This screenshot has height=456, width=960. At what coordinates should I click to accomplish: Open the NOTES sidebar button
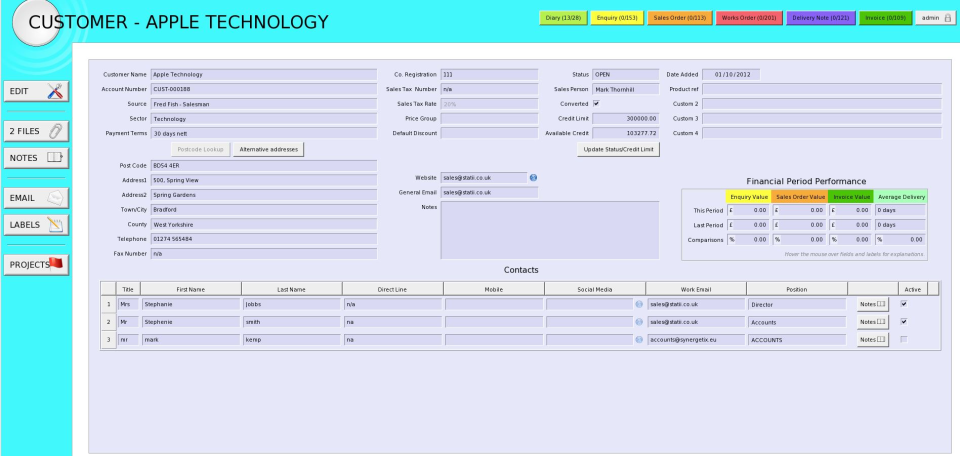coord(36,158)
